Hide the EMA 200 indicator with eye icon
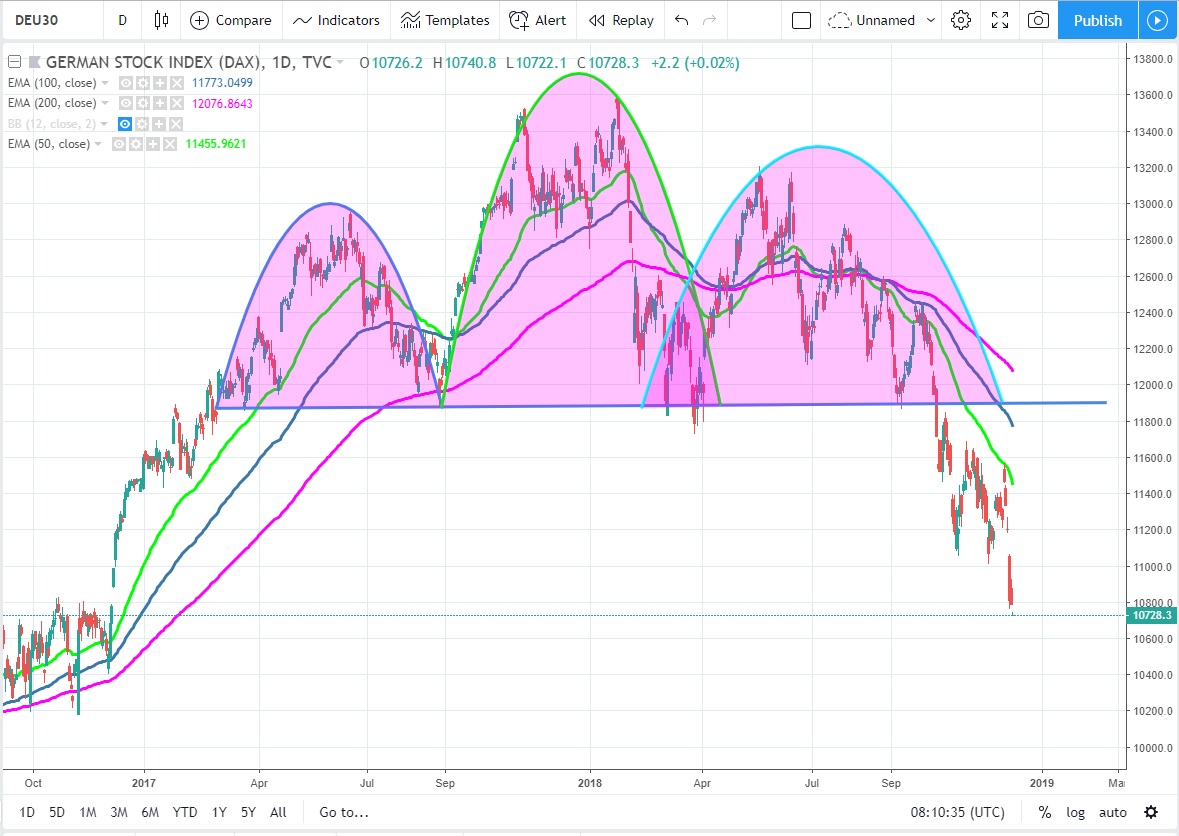 [126, 103]
